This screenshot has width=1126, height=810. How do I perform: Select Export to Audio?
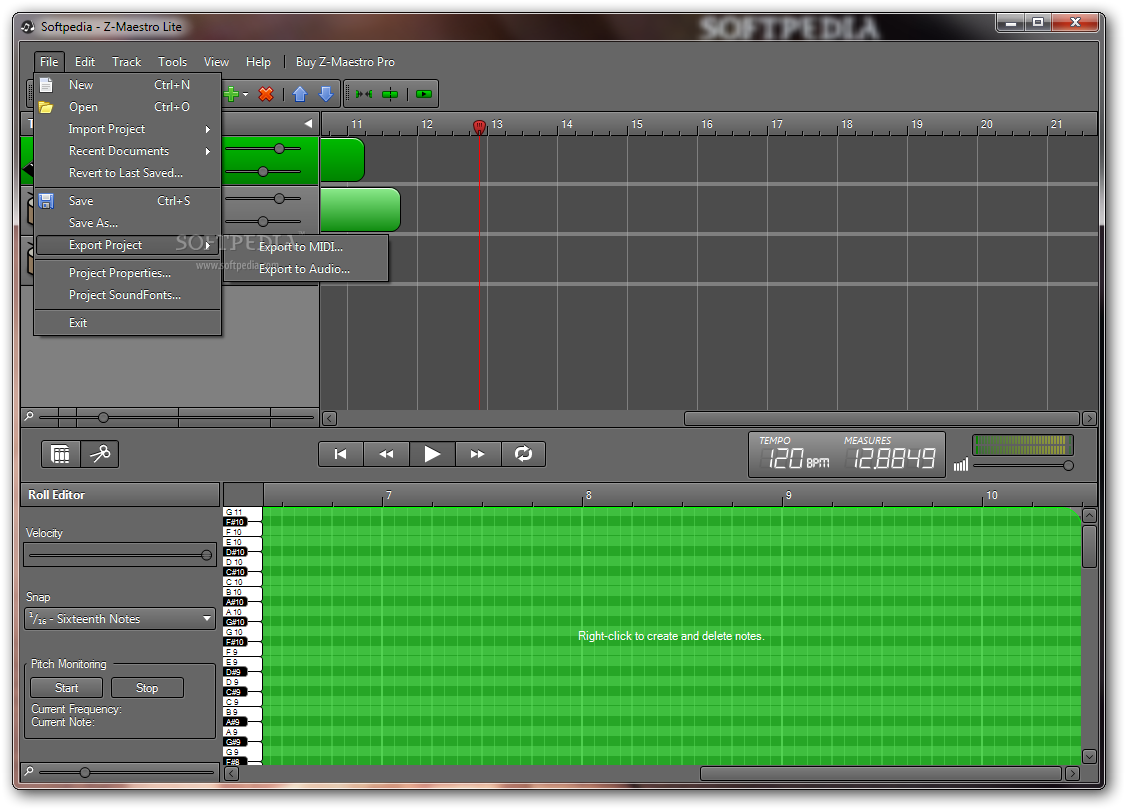[x=306, y=269]
